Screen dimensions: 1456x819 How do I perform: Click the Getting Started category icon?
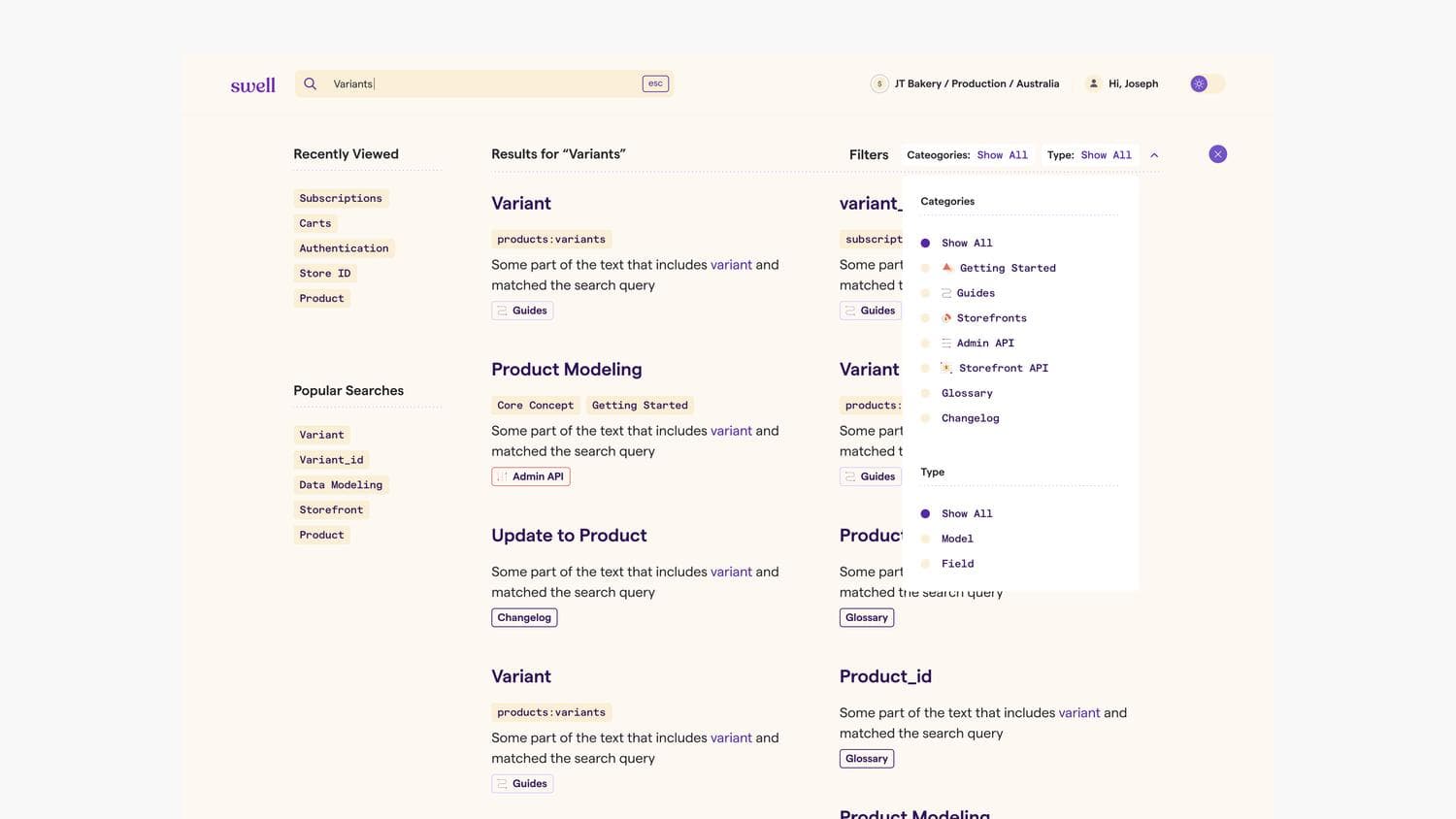(x=947, y=268)
